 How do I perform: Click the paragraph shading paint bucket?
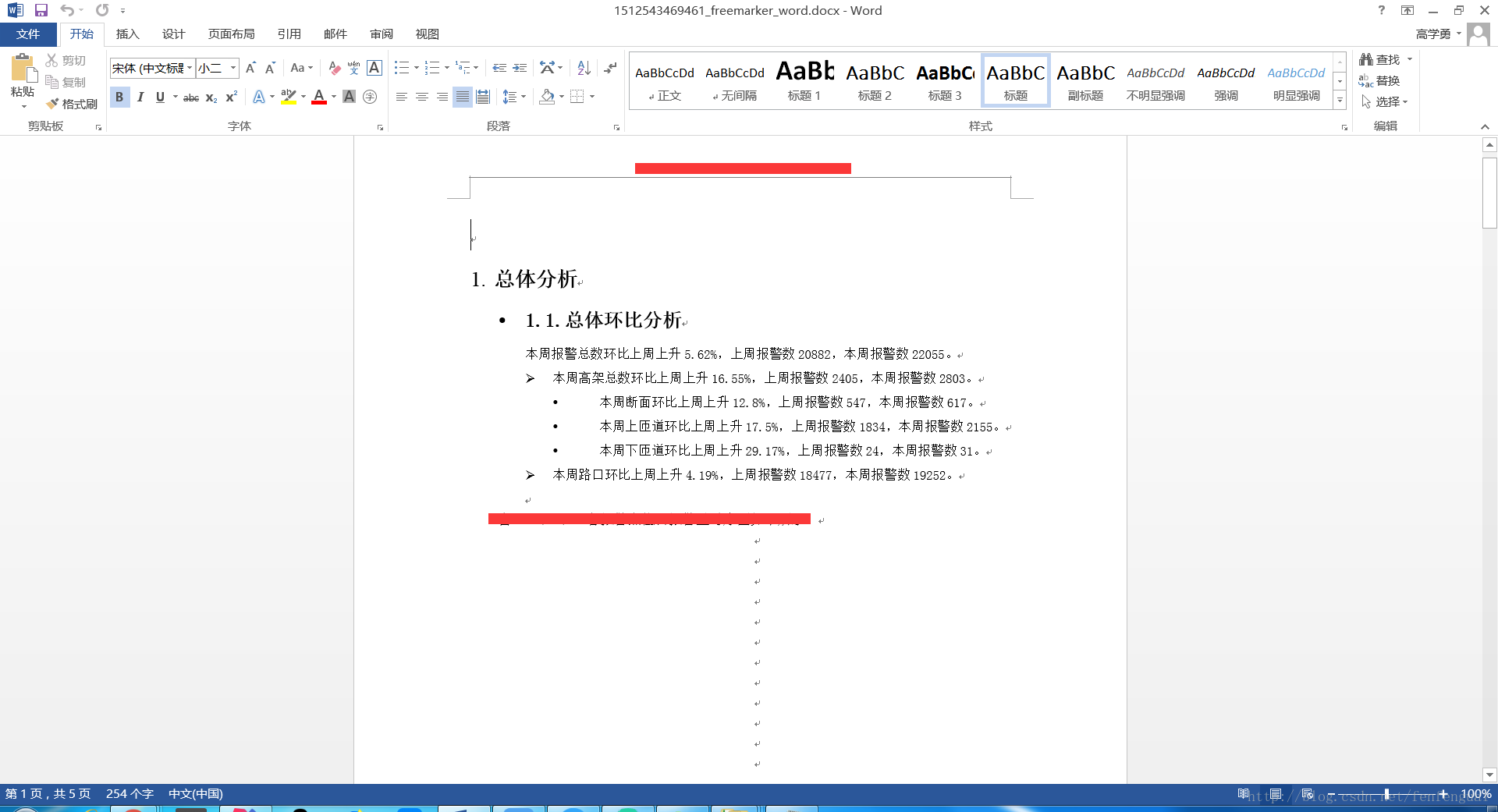pyautogui.click(x=547, y=97)
